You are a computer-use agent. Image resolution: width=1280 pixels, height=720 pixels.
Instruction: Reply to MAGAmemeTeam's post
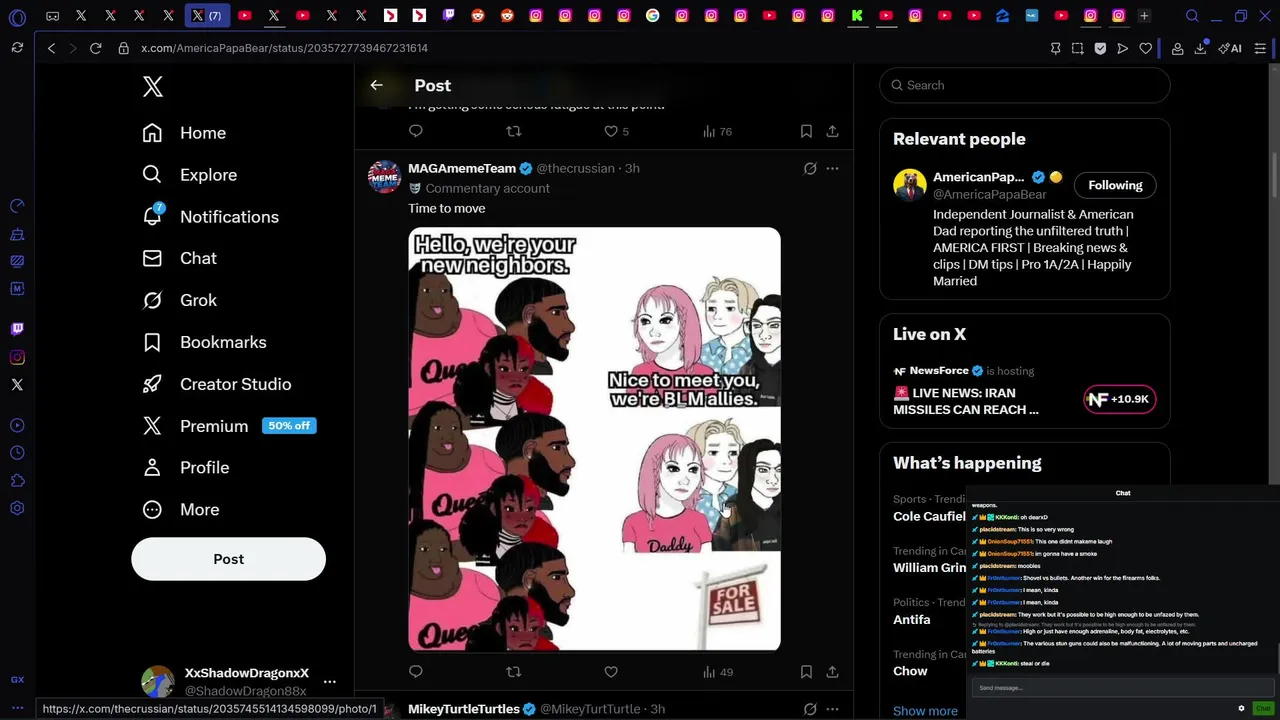[x=416, y=672]
